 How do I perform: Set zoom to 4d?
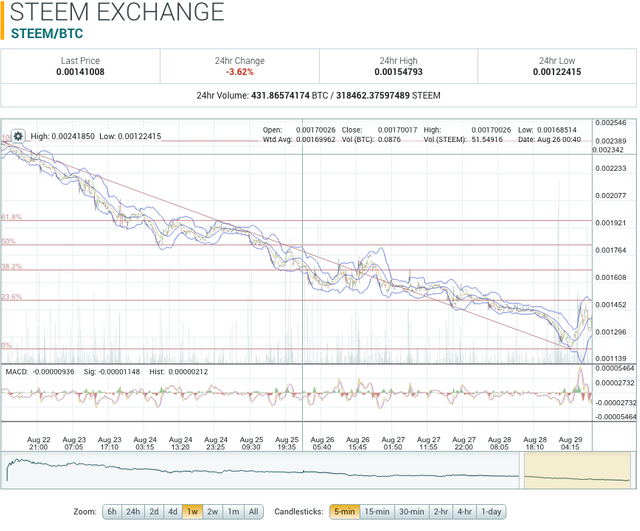point(173,512)
